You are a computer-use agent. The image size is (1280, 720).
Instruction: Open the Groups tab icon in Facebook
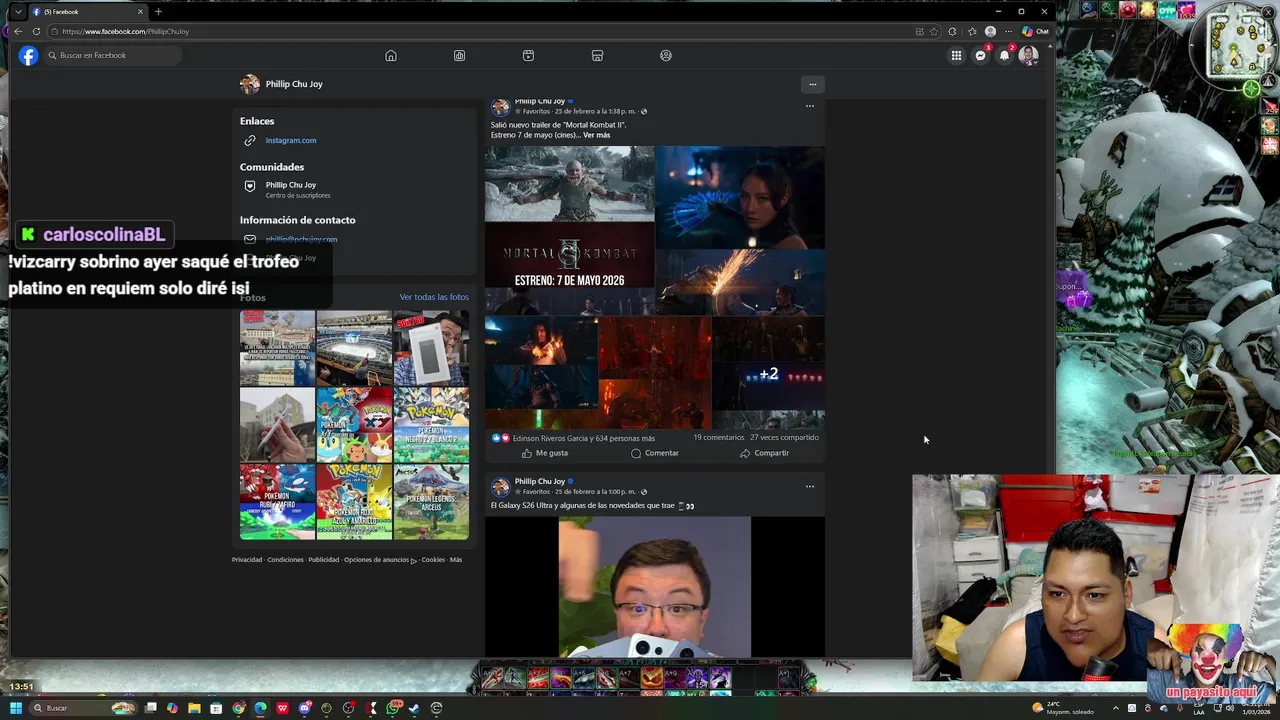click(666, 55)
